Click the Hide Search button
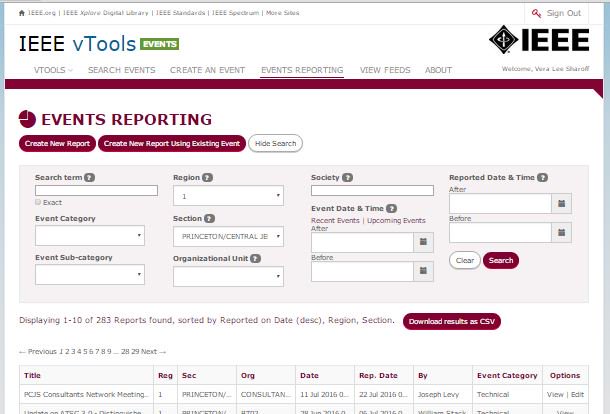 (x=275, y=144)
